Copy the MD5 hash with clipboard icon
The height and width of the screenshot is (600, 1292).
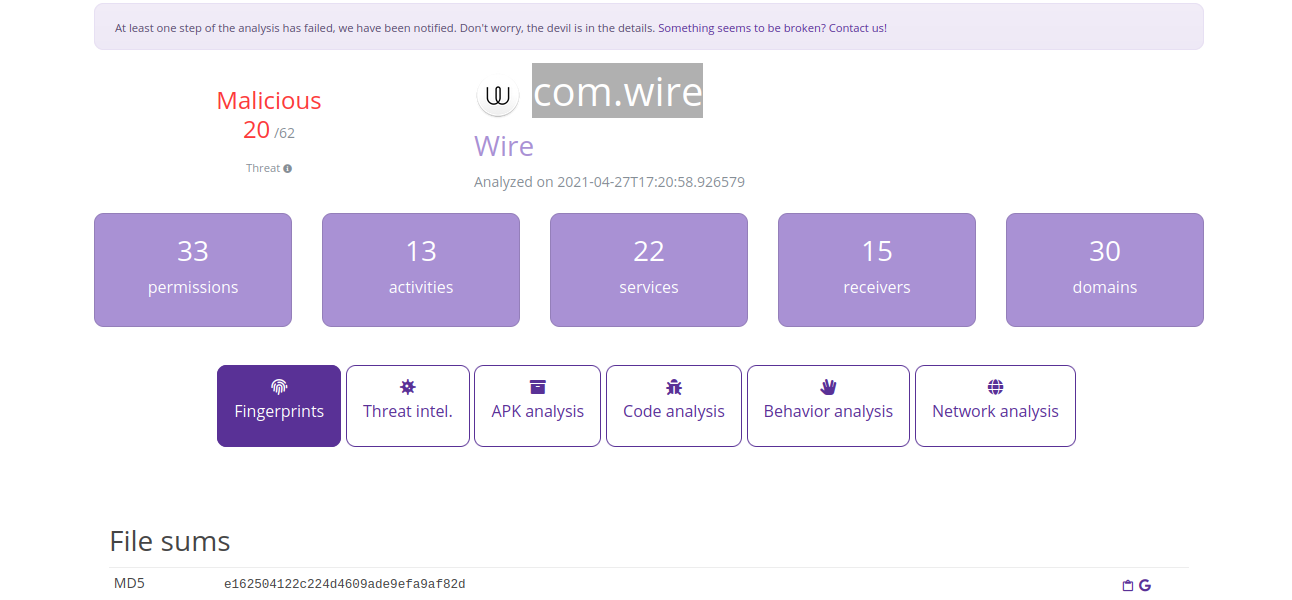[x=1128, y=586]
